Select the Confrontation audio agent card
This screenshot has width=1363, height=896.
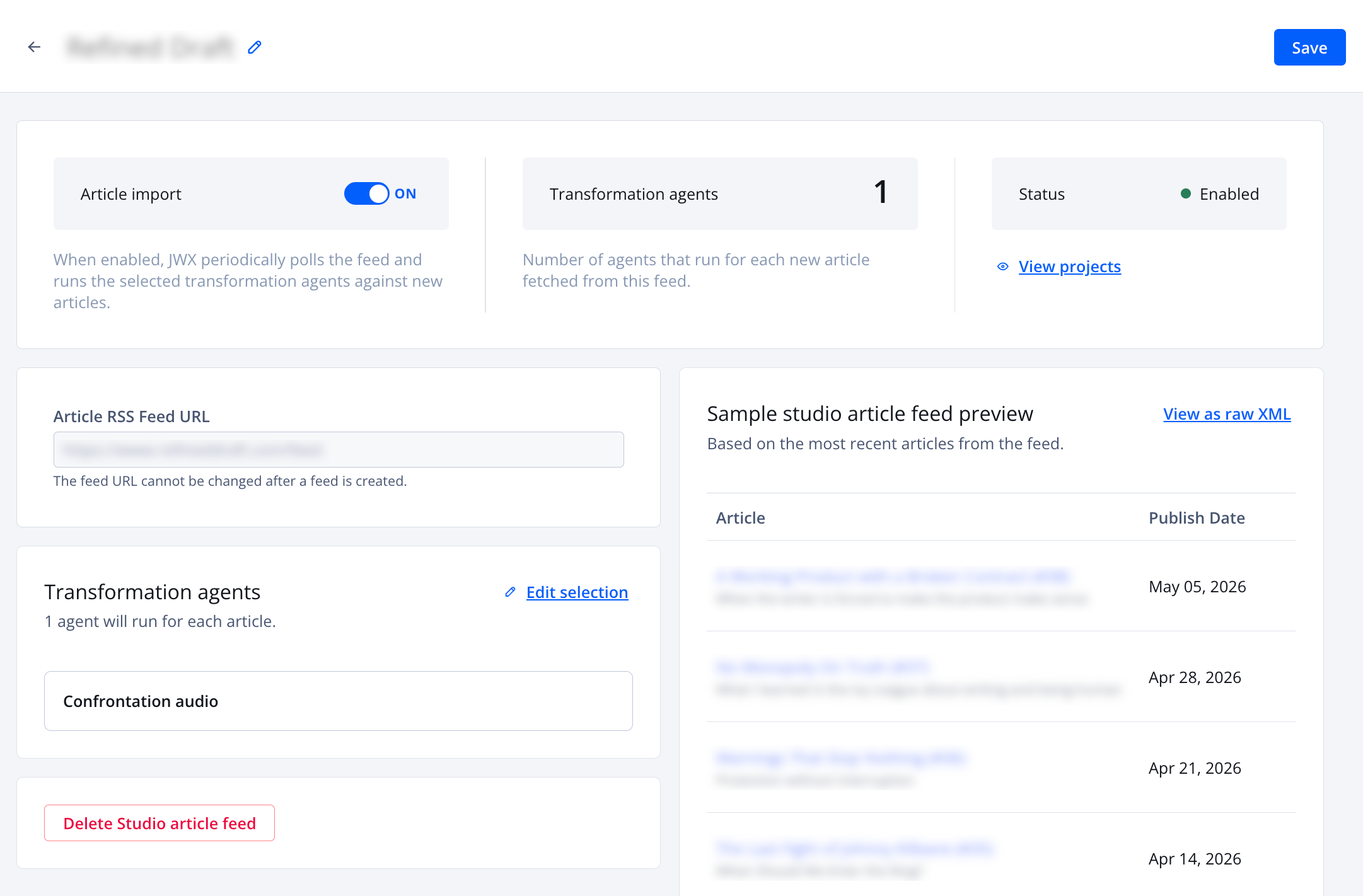point(339,701)
